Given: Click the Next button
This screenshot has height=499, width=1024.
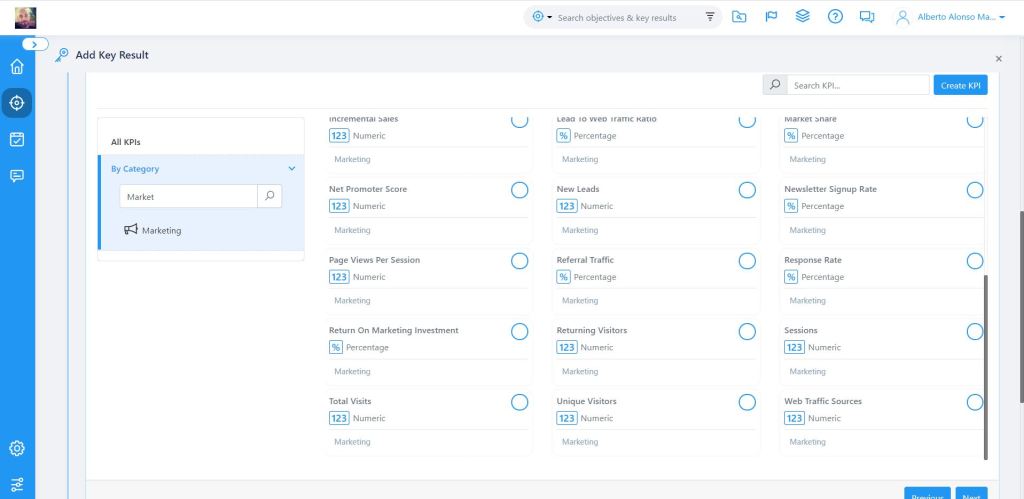Looking at the screenshot, I should coord(970,496).
